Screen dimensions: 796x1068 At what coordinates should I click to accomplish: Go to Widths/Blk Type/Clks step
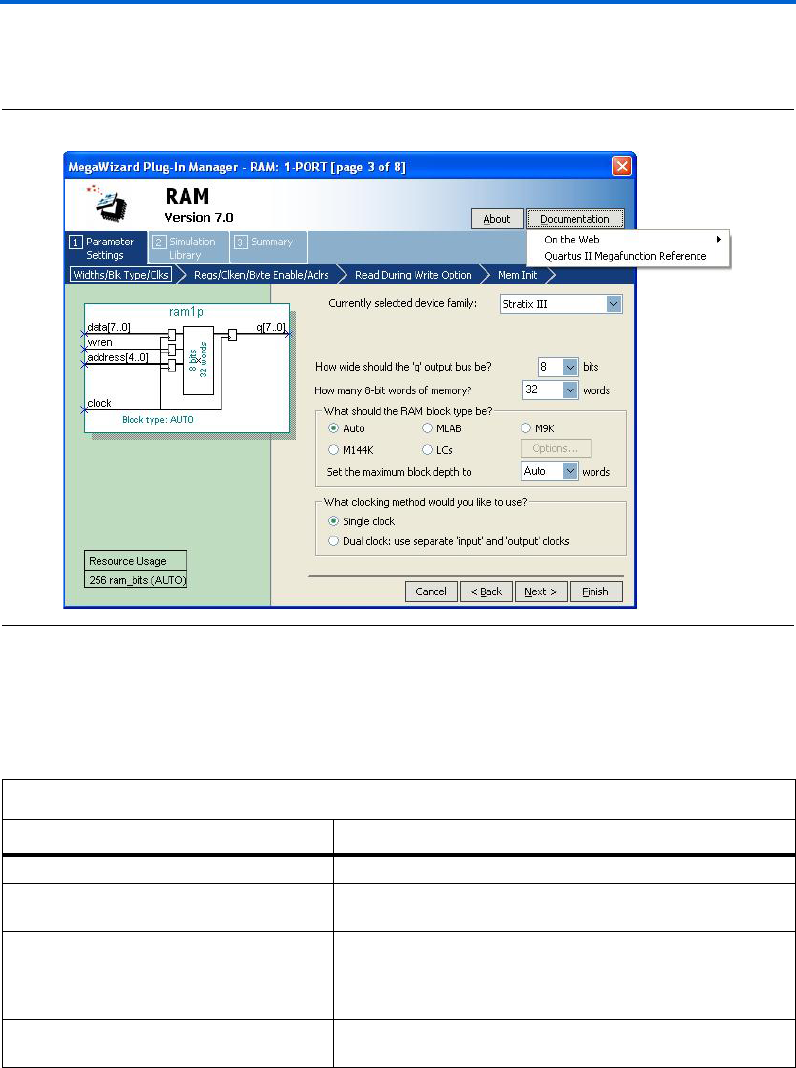point(120,275)
